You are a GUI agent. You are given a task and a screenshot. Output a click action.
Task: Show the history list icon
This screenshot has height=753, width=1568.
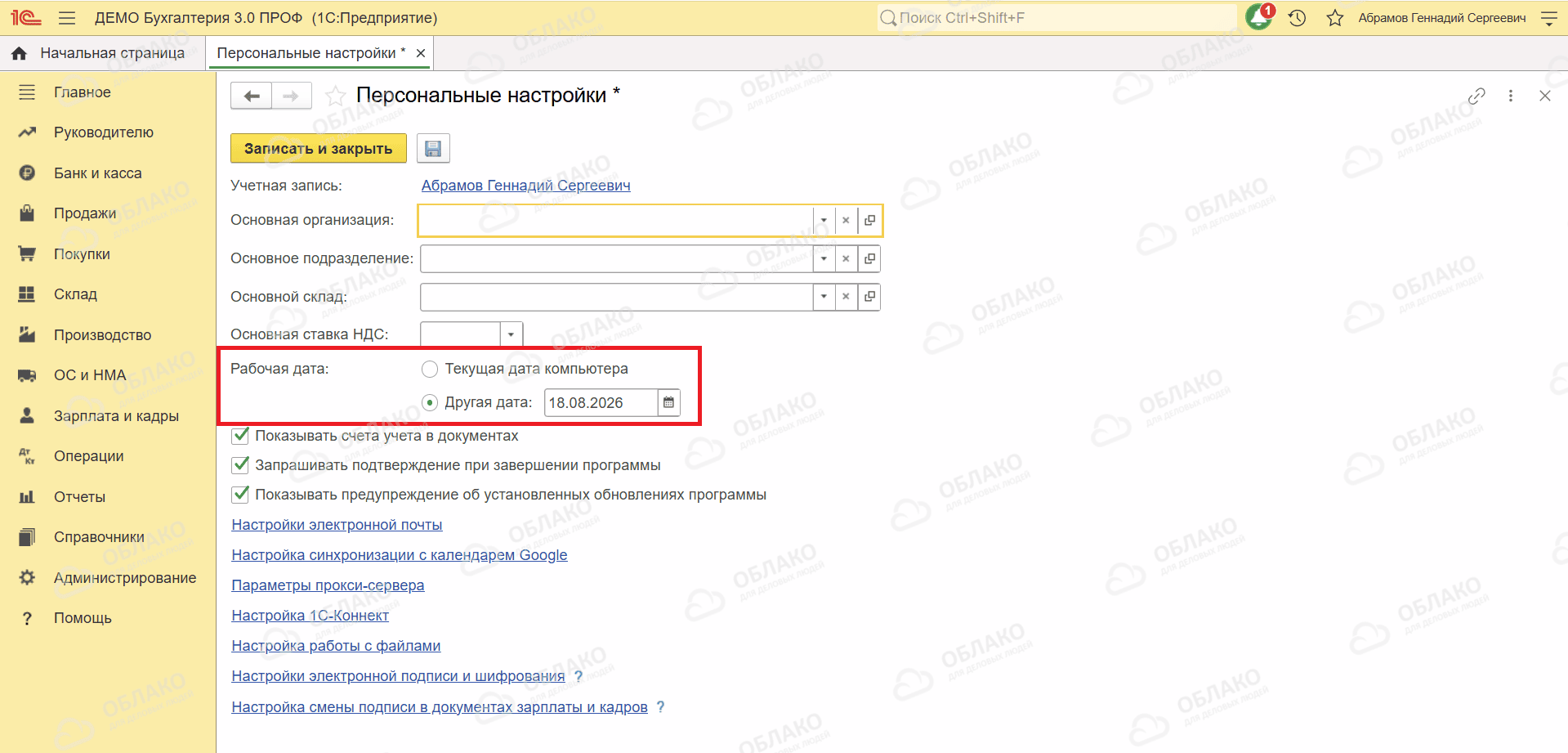pos(1297,17)
